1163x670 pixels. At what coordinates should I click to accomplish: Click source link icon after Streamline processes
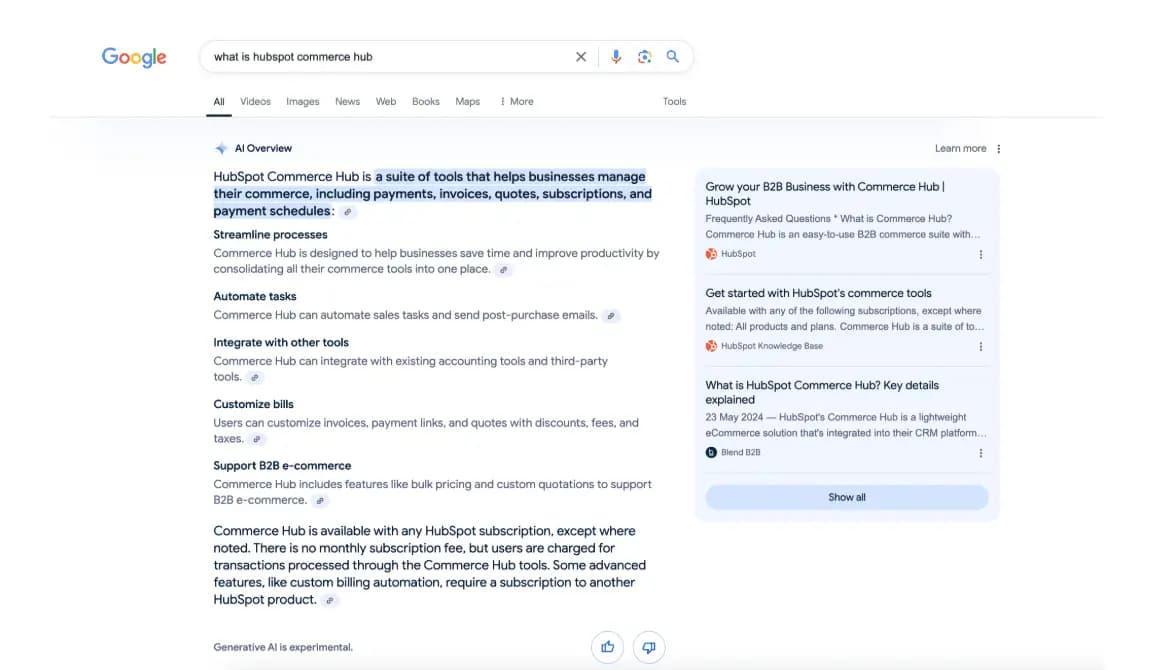tap(504, 270)
